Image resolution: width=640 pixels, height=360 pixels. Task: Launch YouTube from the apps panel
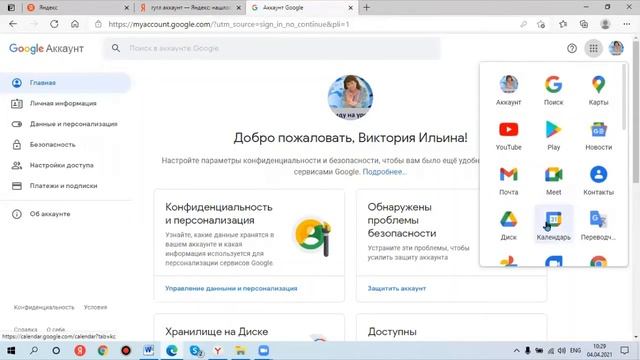pos(509,136)
